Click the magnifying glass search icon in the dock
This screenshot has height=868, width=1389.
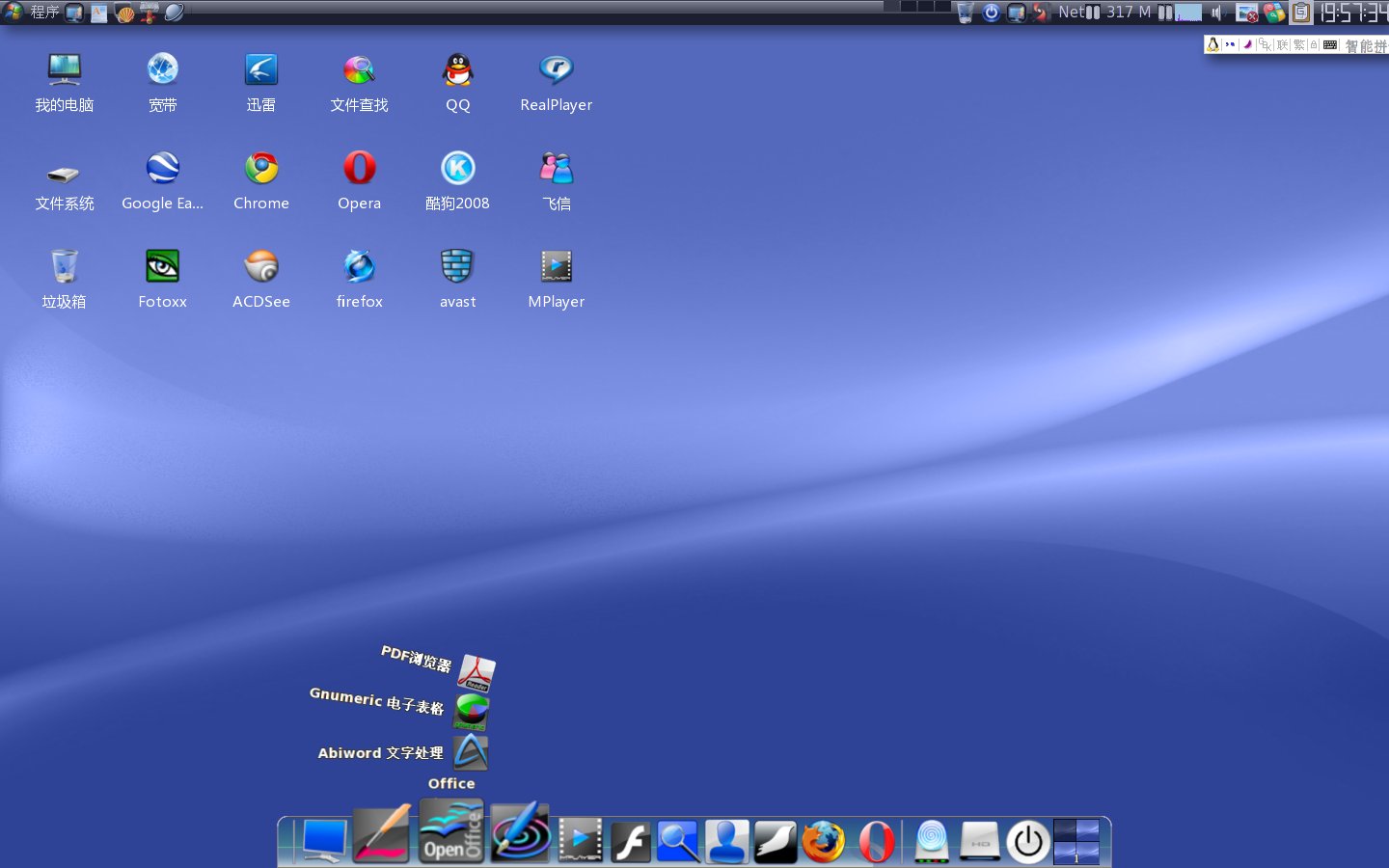[678, 842]
